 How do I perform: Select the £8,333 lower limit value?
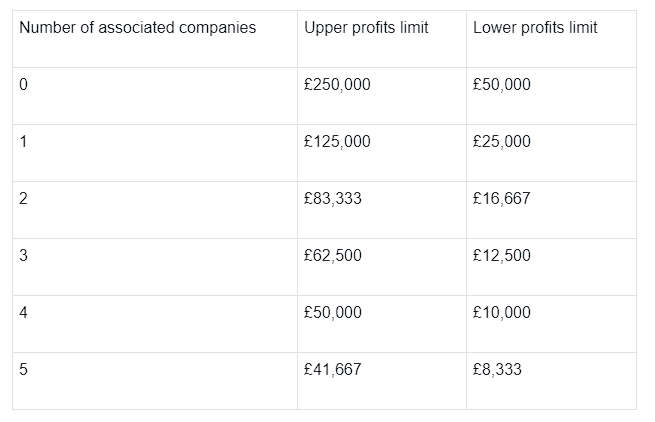pyautogui.click(x=497, y=369)
